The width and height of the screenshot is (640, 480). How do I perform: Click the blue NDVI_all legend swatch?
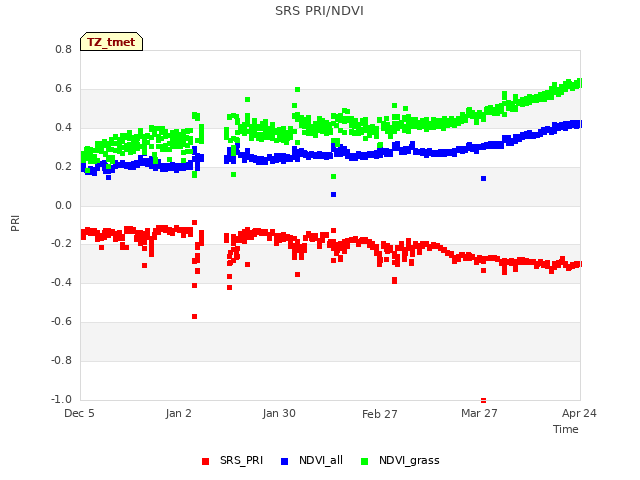point(284,461)
